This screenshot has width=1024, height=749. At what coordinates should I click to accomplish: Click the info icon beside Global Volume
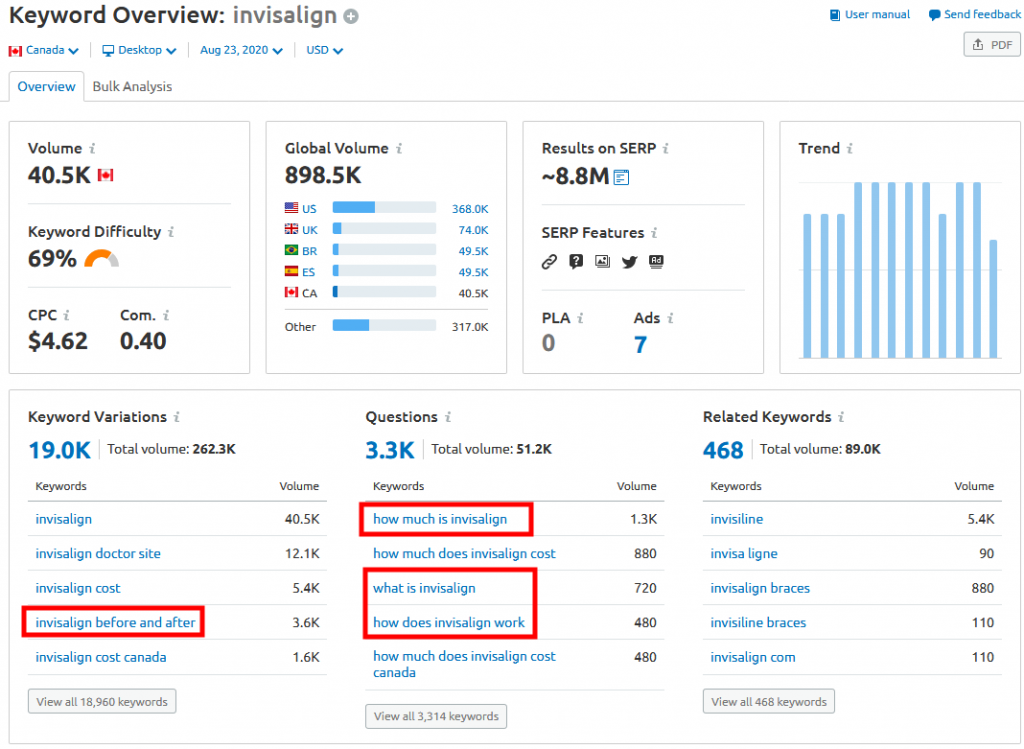point(399,149)
